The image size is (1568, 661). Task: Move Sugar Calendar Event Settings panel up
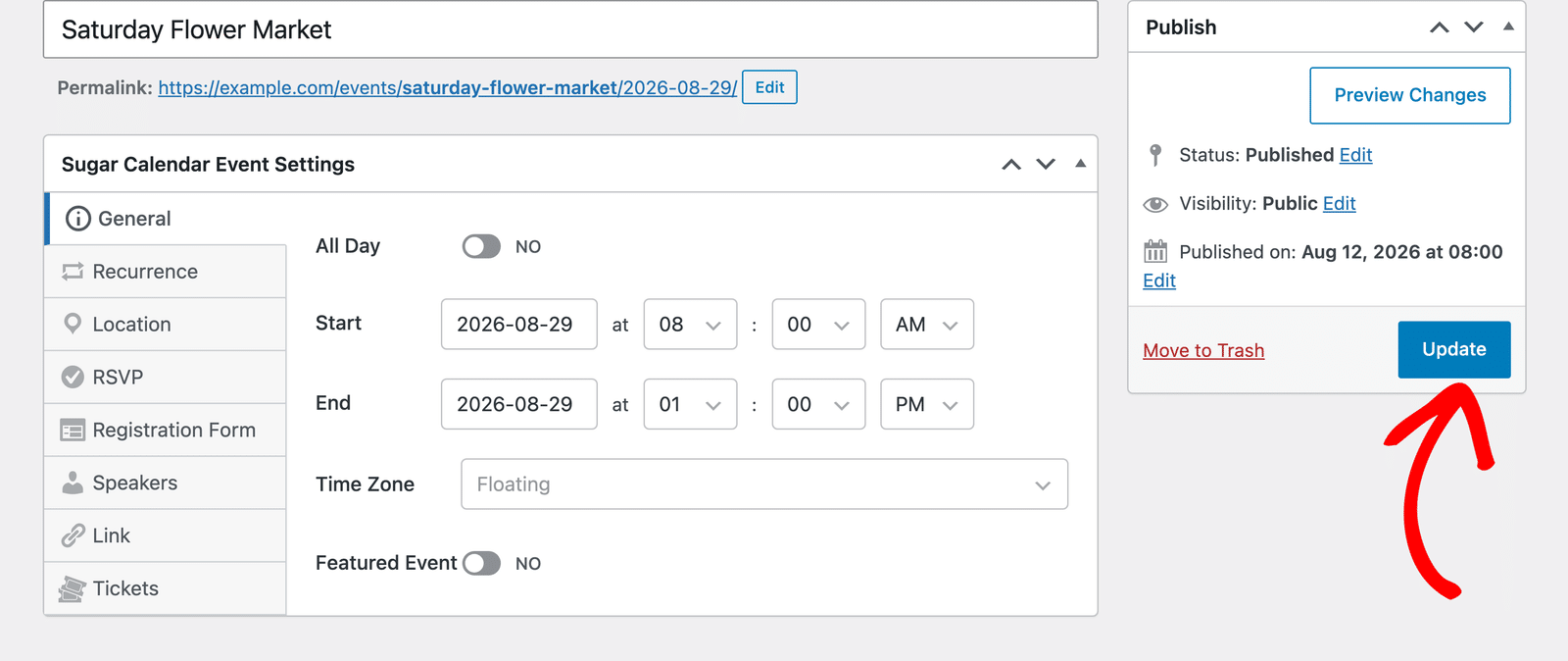pos(1011,164)
